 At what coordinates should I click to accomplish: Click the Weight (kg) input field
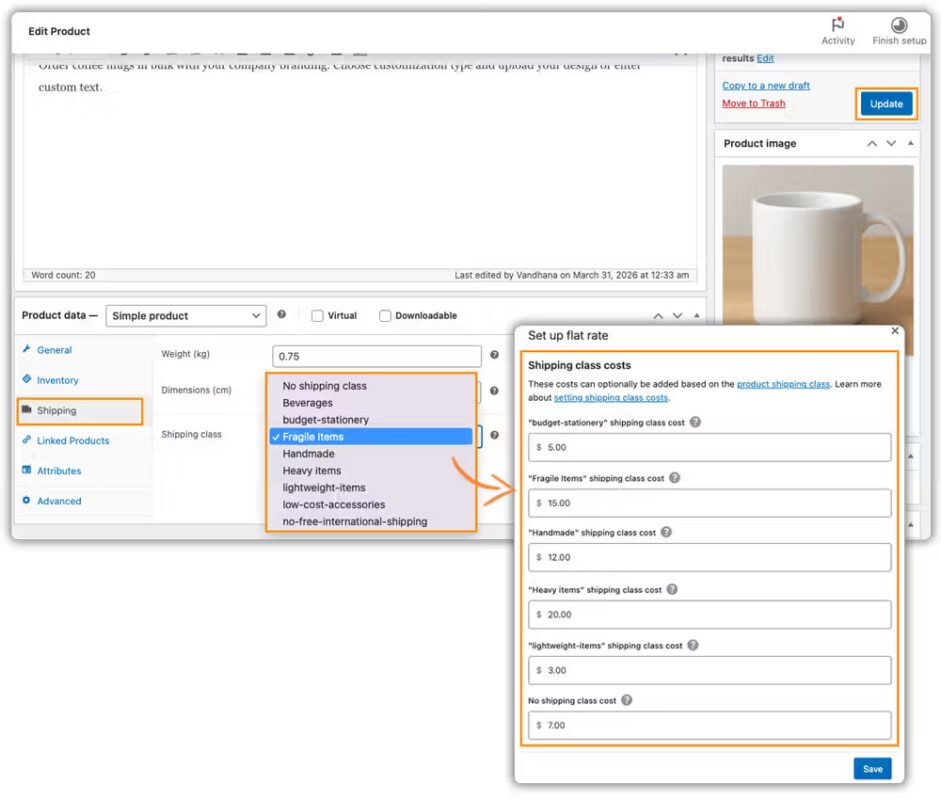pos(377,356)
